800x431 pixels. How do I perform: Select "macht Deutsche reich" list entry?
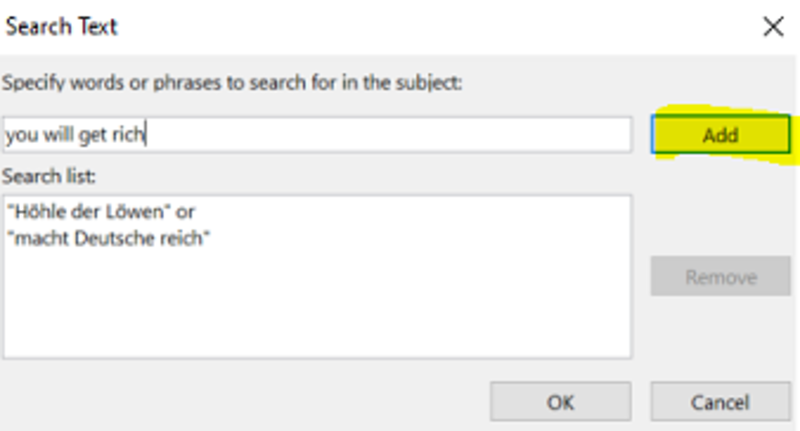[108, 238]
